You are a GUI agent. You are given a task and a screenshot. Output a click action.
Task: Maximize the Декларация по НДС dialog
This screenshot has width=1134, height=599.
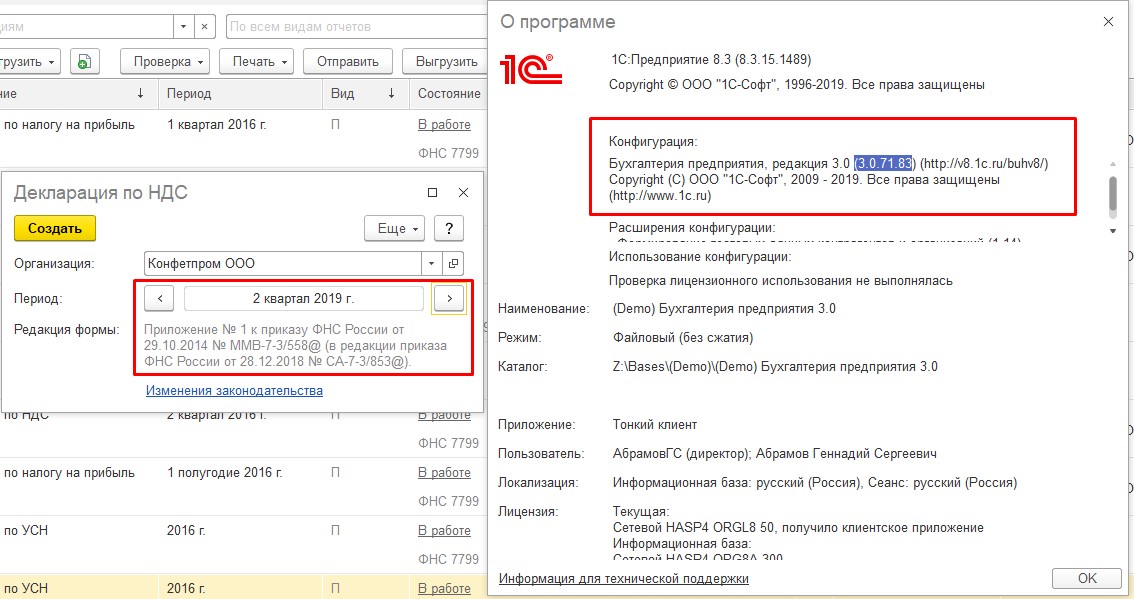click(x=432, y=192)
